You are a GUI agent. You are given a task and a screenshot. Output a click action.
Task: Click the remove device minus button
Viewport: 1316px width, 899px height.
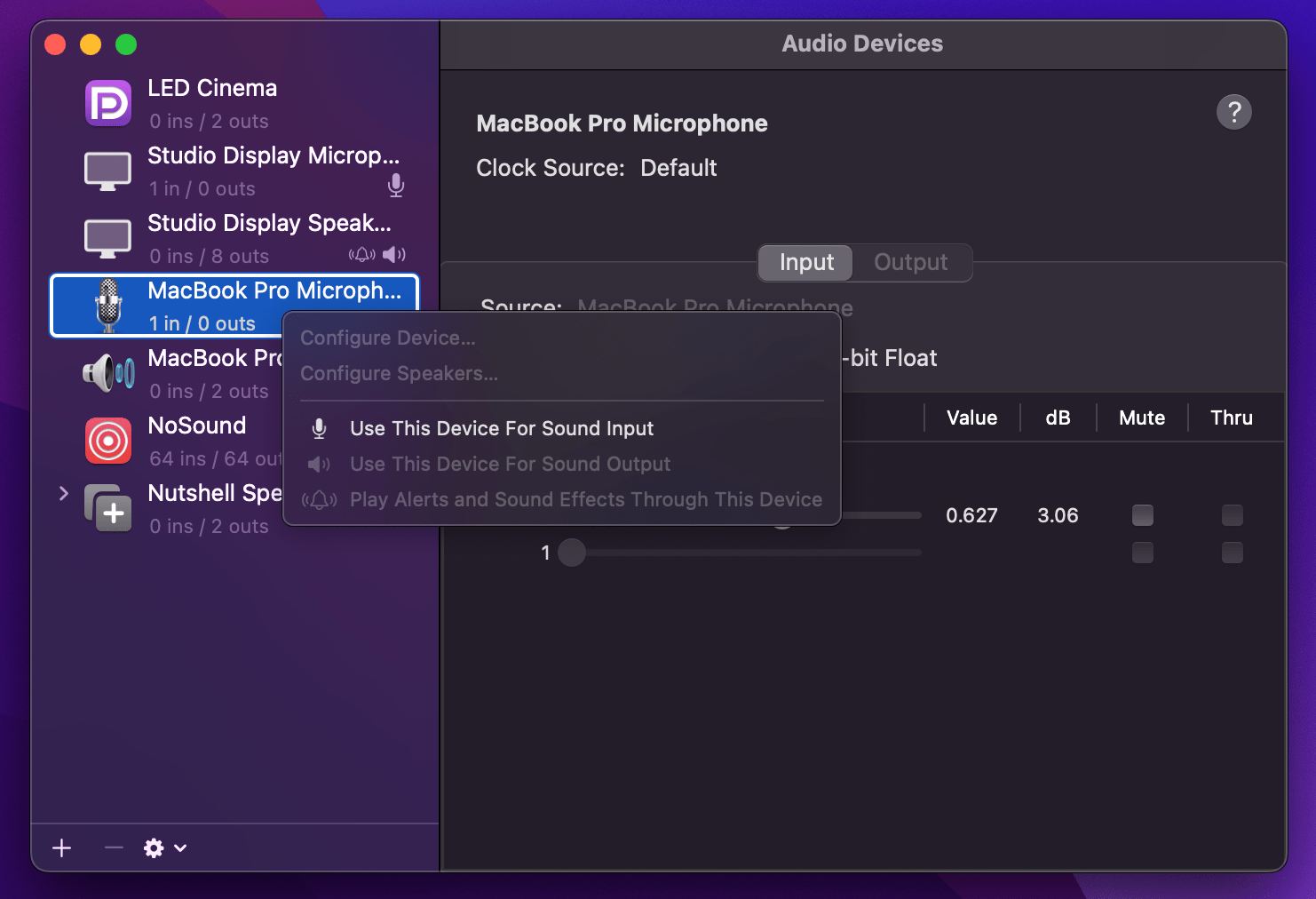(113, 847)
